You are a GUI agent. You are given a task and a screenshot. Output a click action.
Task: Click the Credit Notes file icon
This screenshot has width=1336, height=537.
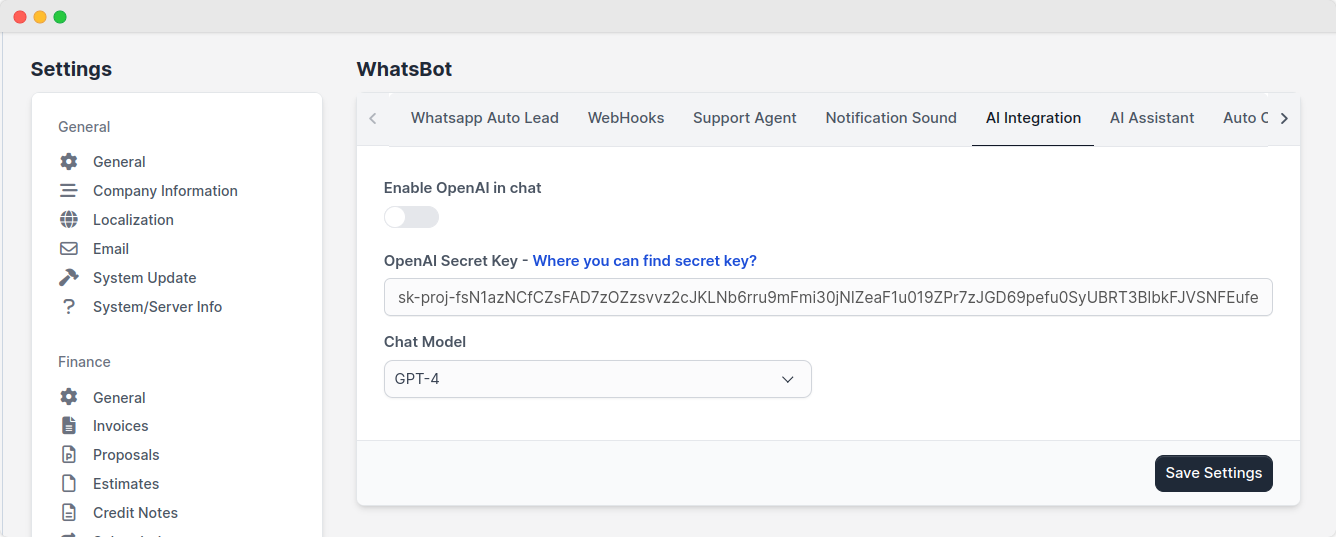(68, 513)
